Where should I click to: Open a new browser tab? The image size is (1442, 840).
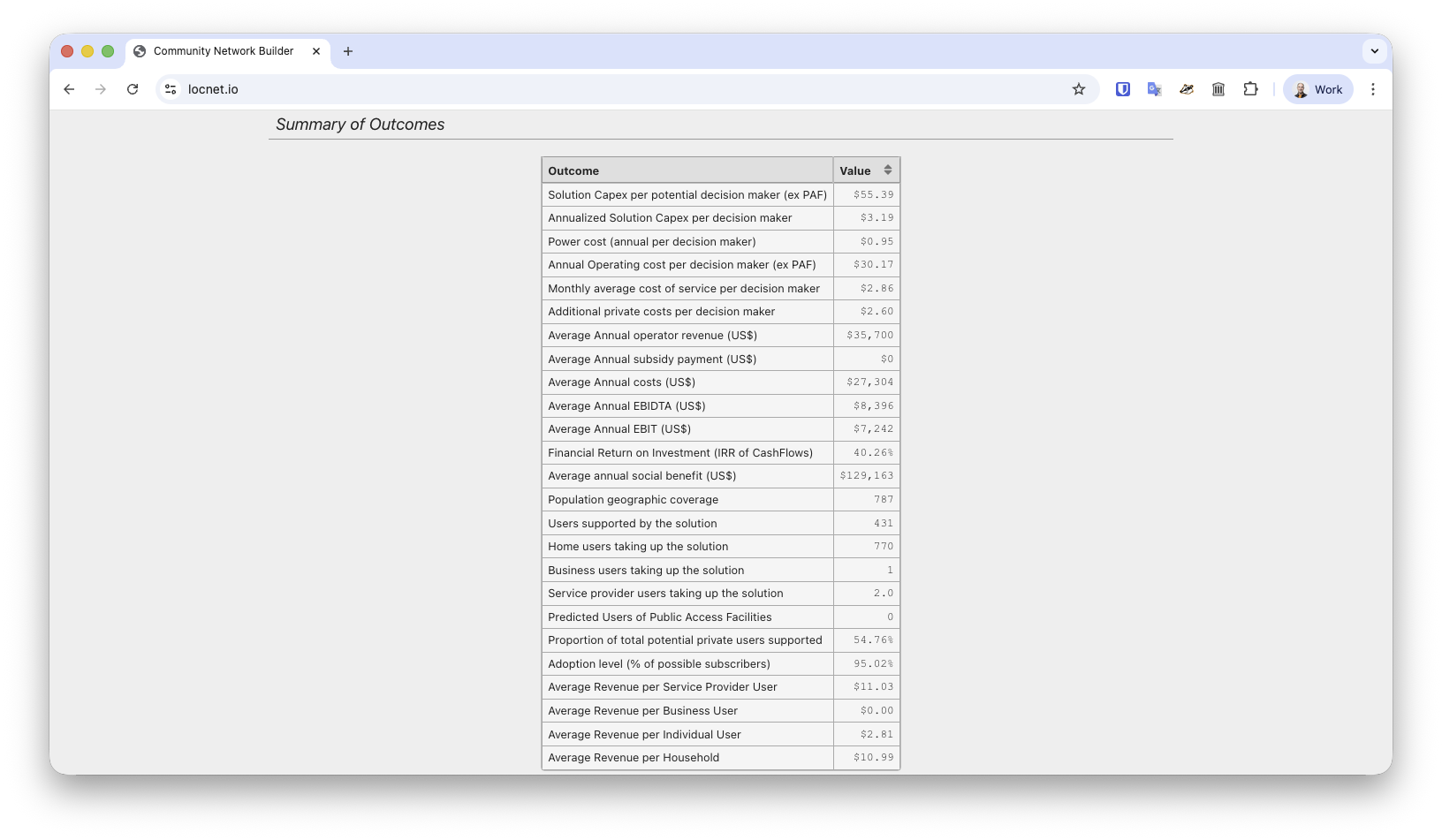click(x=348, y=51)
